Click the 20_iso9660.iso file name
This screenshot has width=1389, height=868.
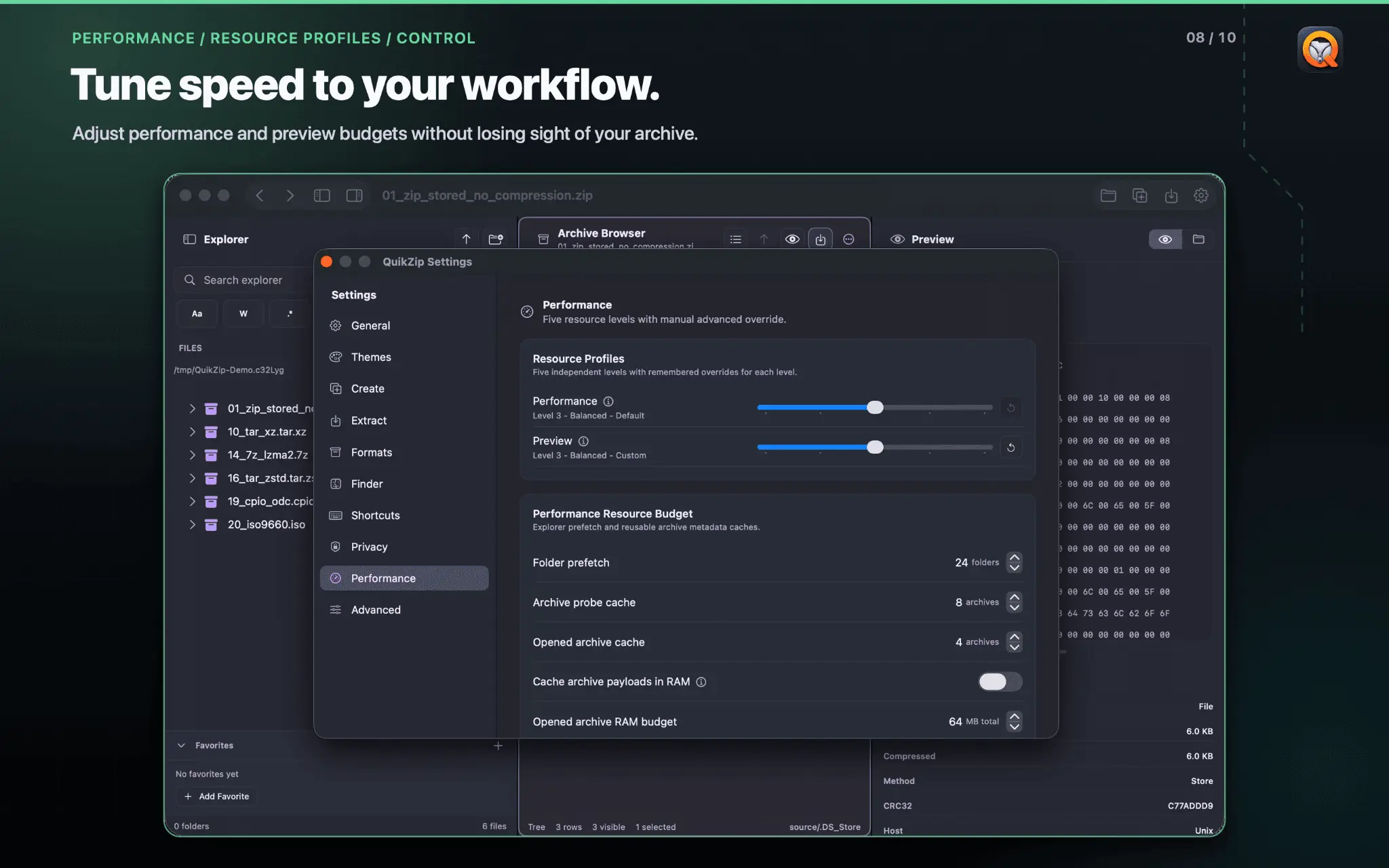[x=267, y=524]
